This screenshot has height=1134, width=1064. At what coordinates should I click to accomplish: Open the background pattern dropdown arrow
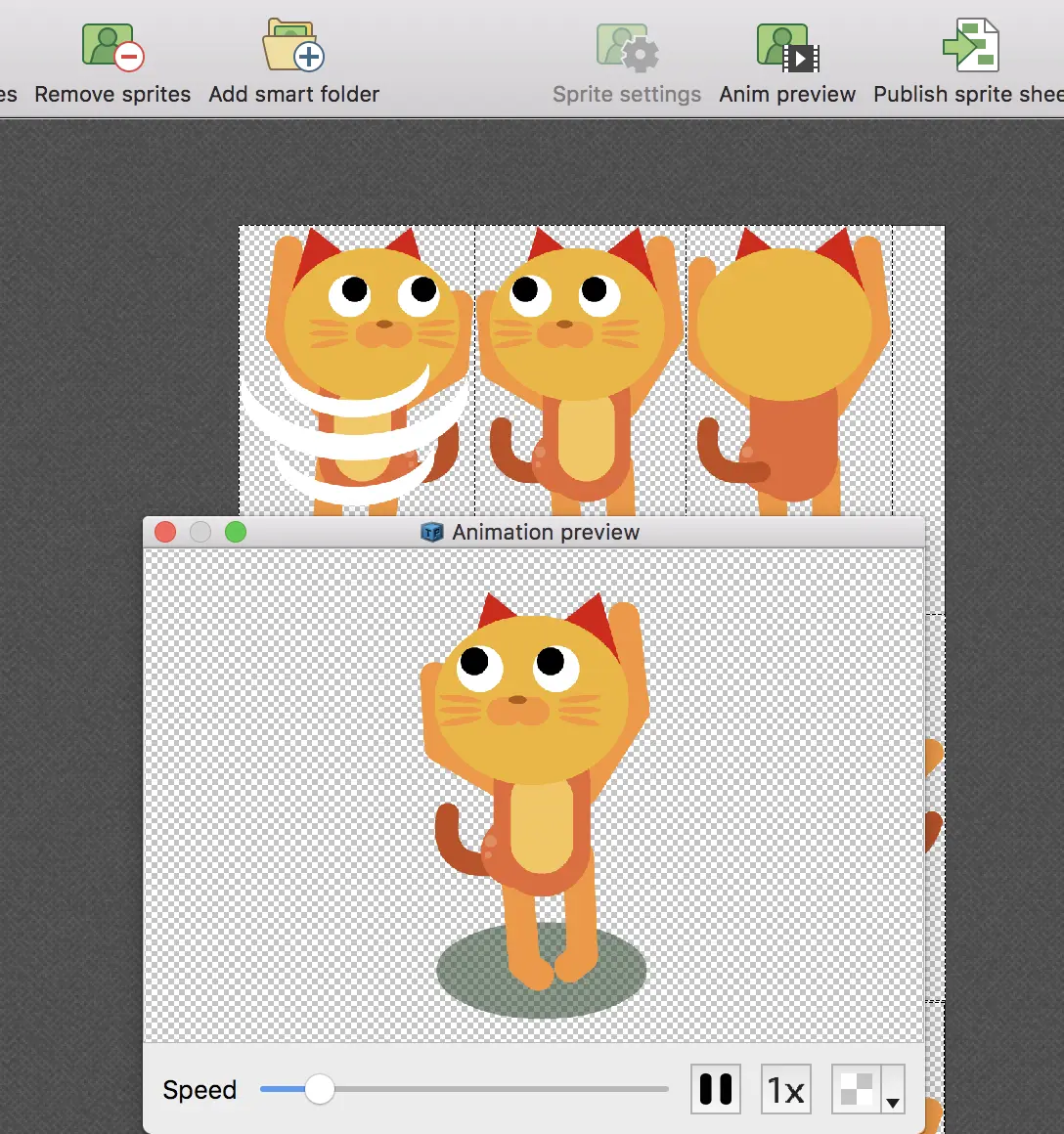pos(893,1089)
